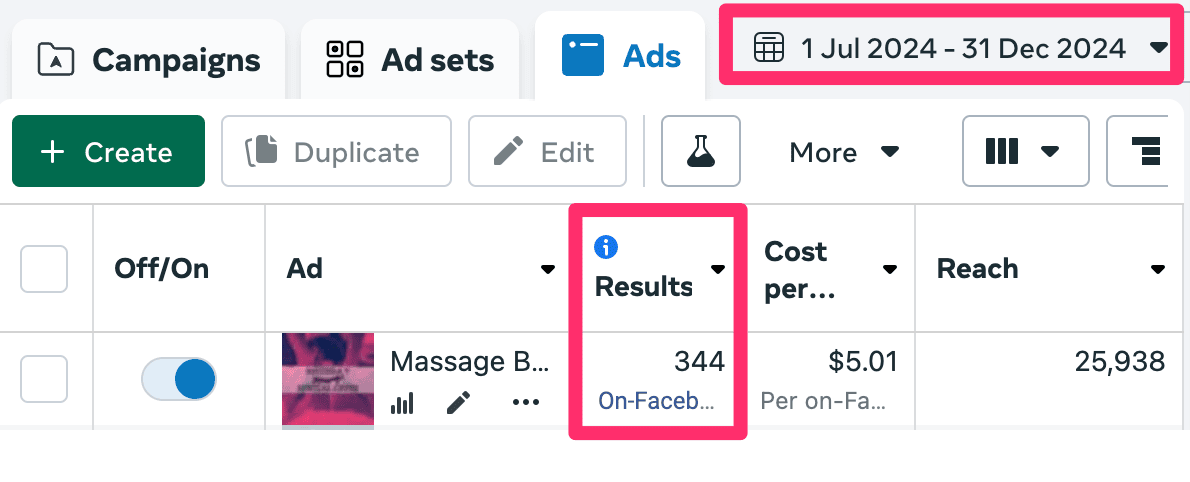The width and height of the screenshot is (1190, 482).
Task: View charts icon under Massage ad
Action: tap(401, 403)
